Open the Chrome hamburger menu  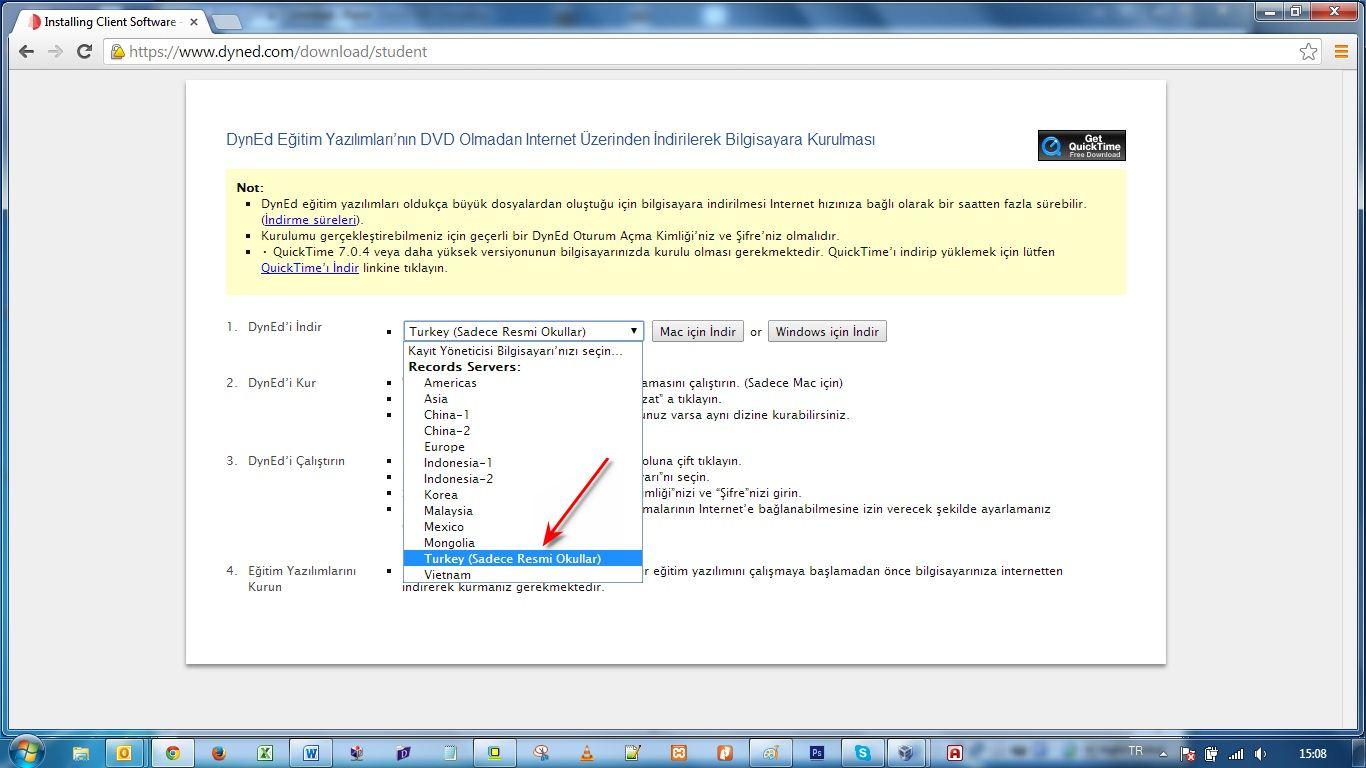tap(1342, 51)
